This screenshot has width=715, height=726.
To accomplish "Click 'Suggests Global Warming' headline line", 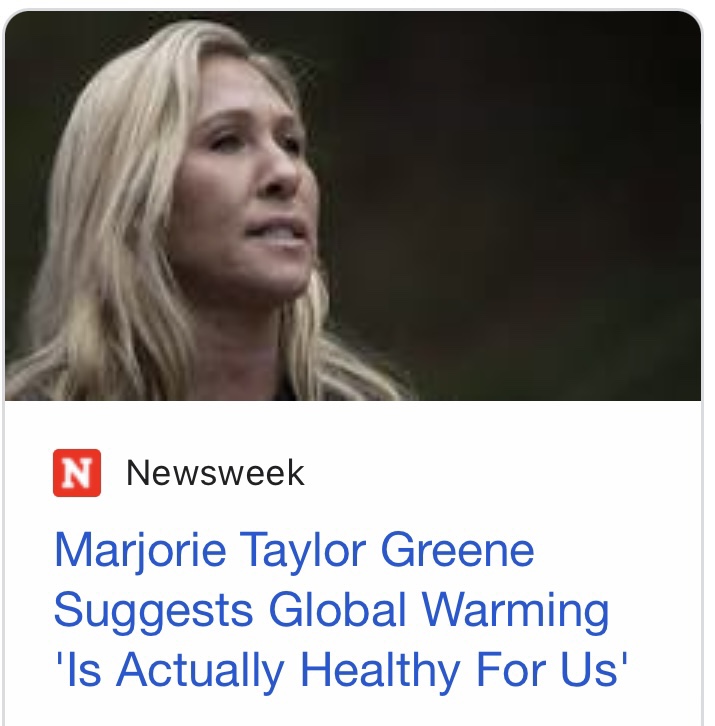I will tap(332, 610).
